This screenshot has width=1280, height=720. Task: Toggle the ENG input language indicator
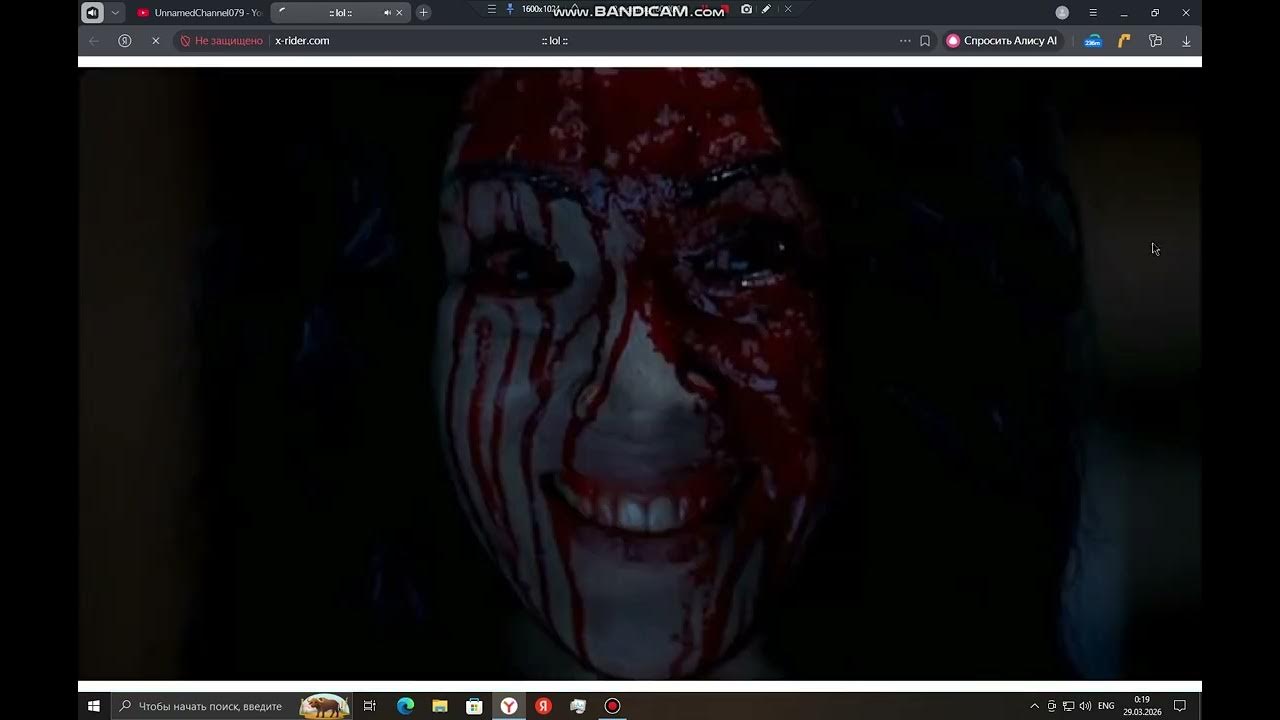point(1106,706)
